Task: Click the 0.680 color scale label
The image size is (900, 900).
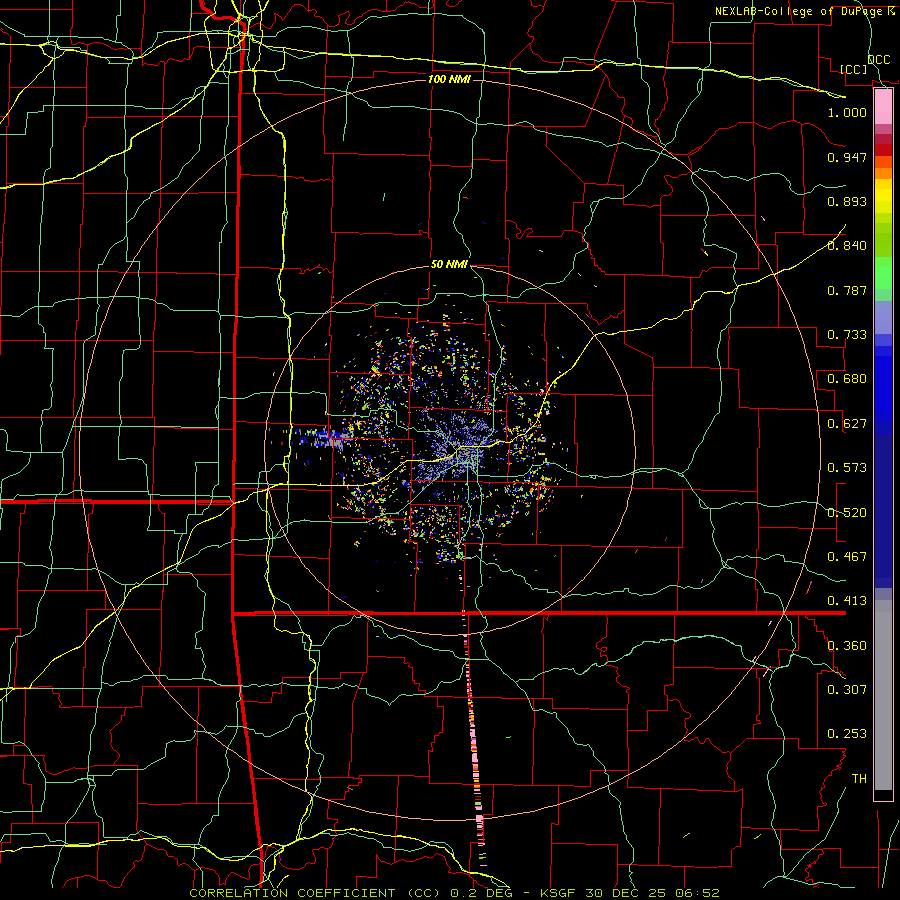Action: pos(847,379)
